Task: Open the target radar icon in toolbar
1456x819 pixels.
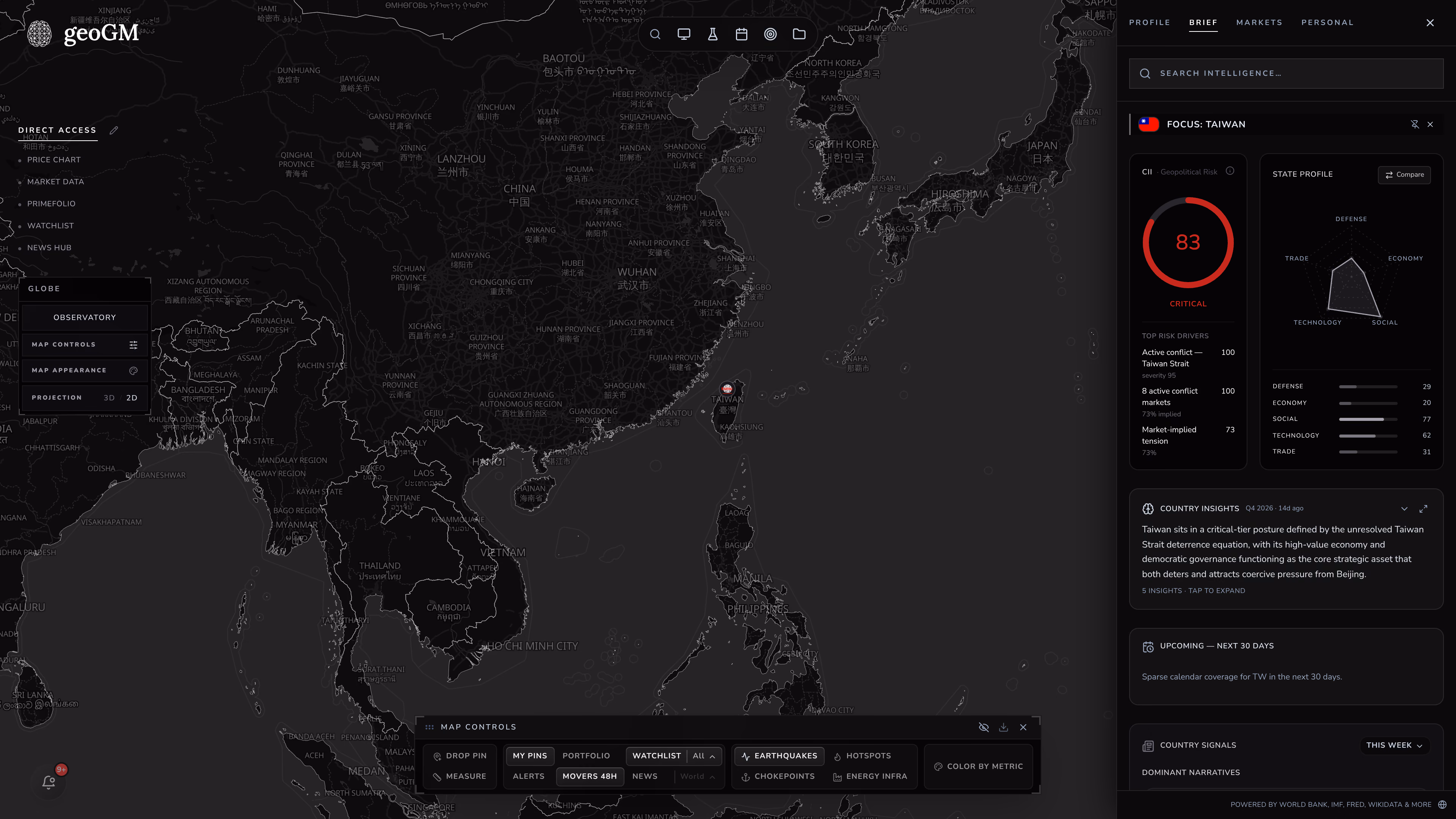Action: point(770,35)
